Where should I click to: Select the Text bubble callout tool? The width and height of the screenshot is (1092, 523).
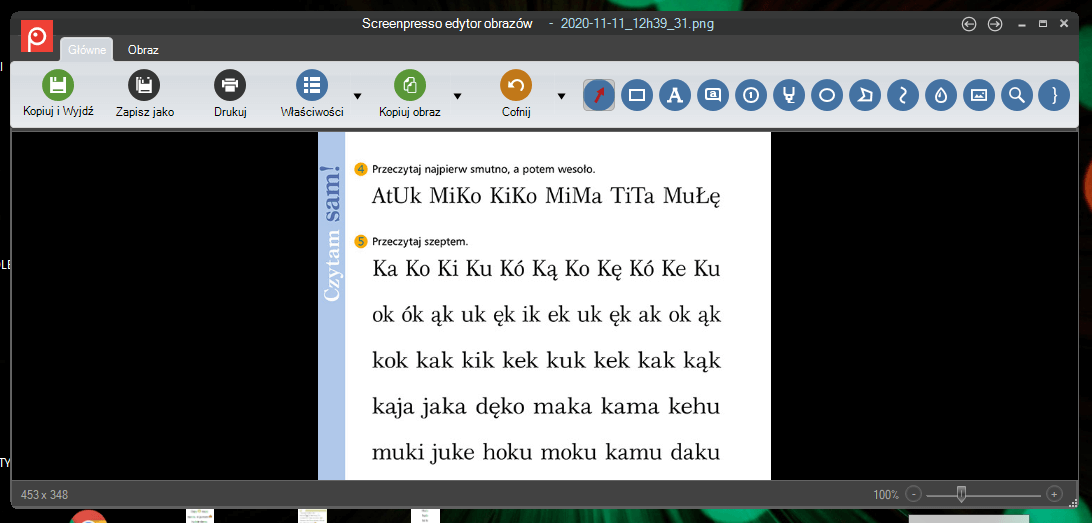pos(712,95)
